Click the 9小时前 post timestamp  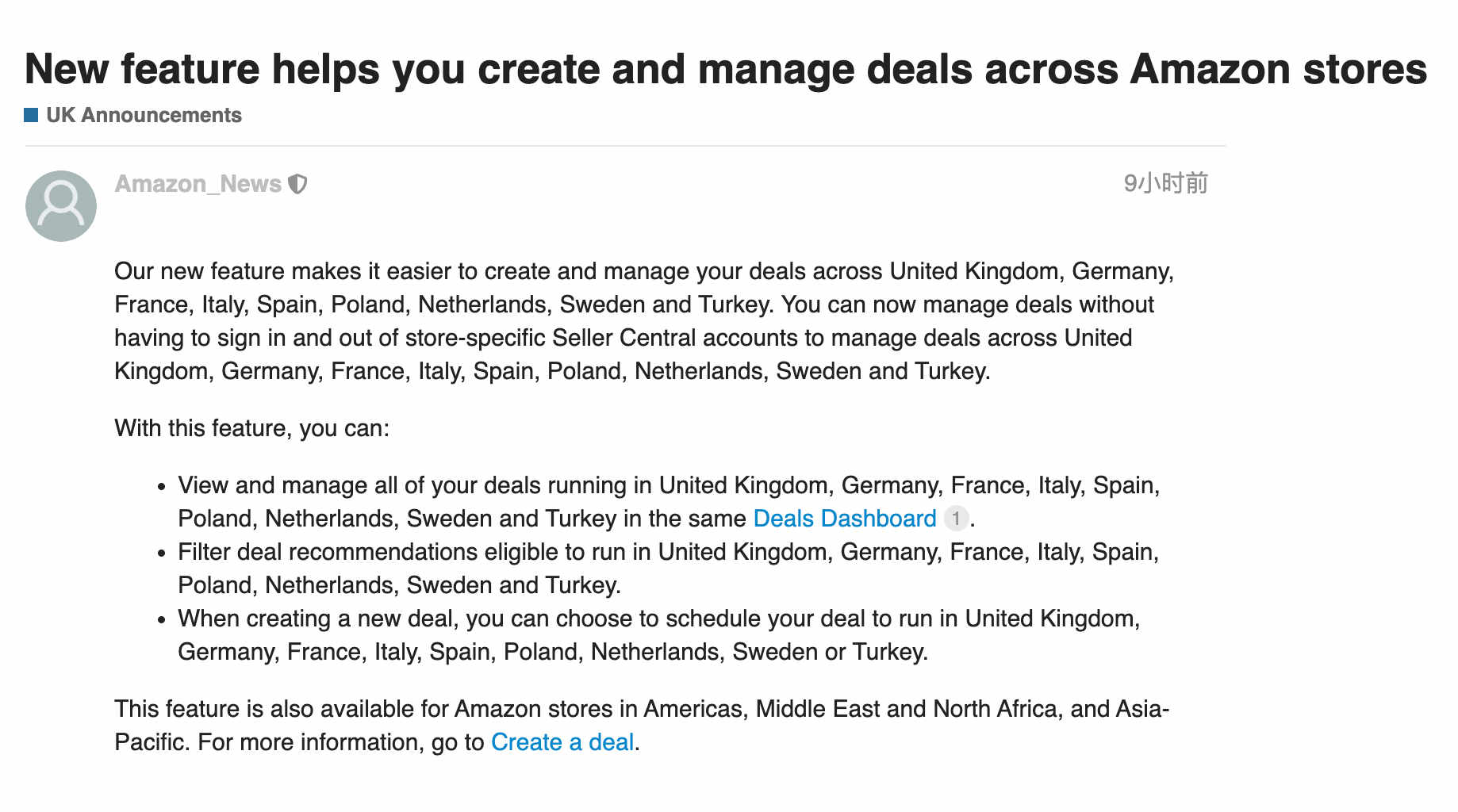pyautogui.click(x=1164, y=183)
